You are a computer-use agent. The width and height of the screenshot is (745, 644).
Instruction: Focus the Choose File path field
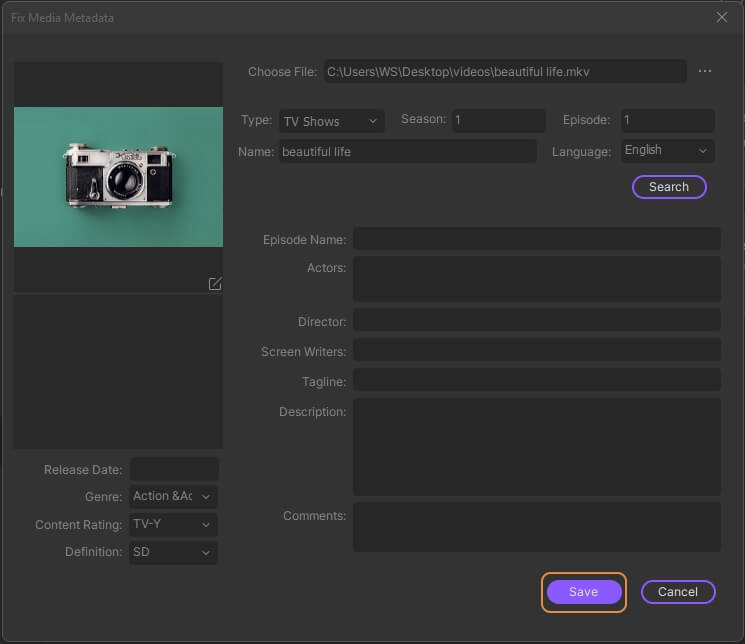click(x=504, y=72)
